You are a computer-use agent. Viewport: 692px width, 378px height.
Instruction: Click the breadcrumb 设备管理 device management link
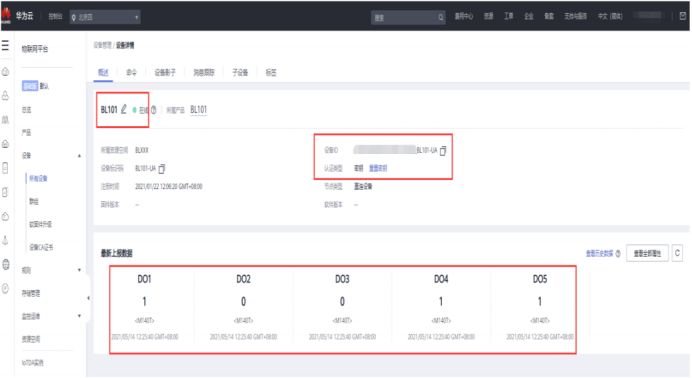(103, 45)
